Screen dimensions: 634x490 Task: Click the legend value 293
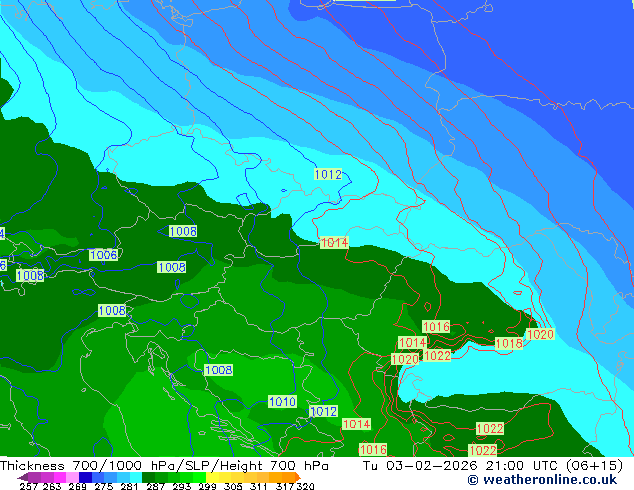click(181, 486)
